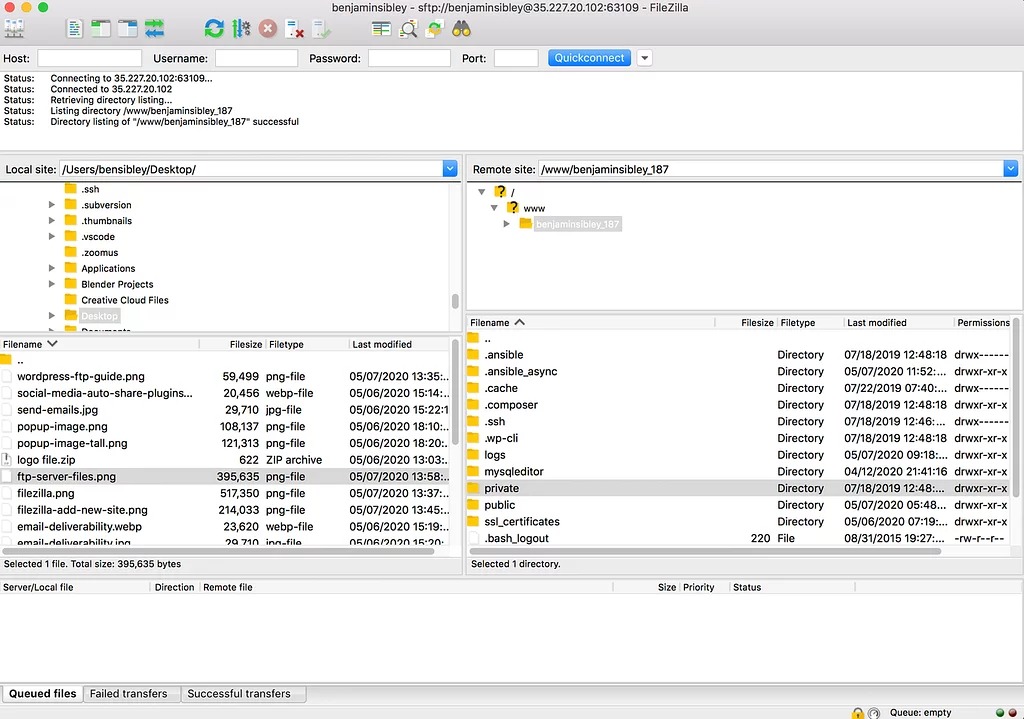The height and width of the screenshot is (719, 1024).
Task: Expand the remote benjaminsibley_187 node
Action: click(507, 224)
